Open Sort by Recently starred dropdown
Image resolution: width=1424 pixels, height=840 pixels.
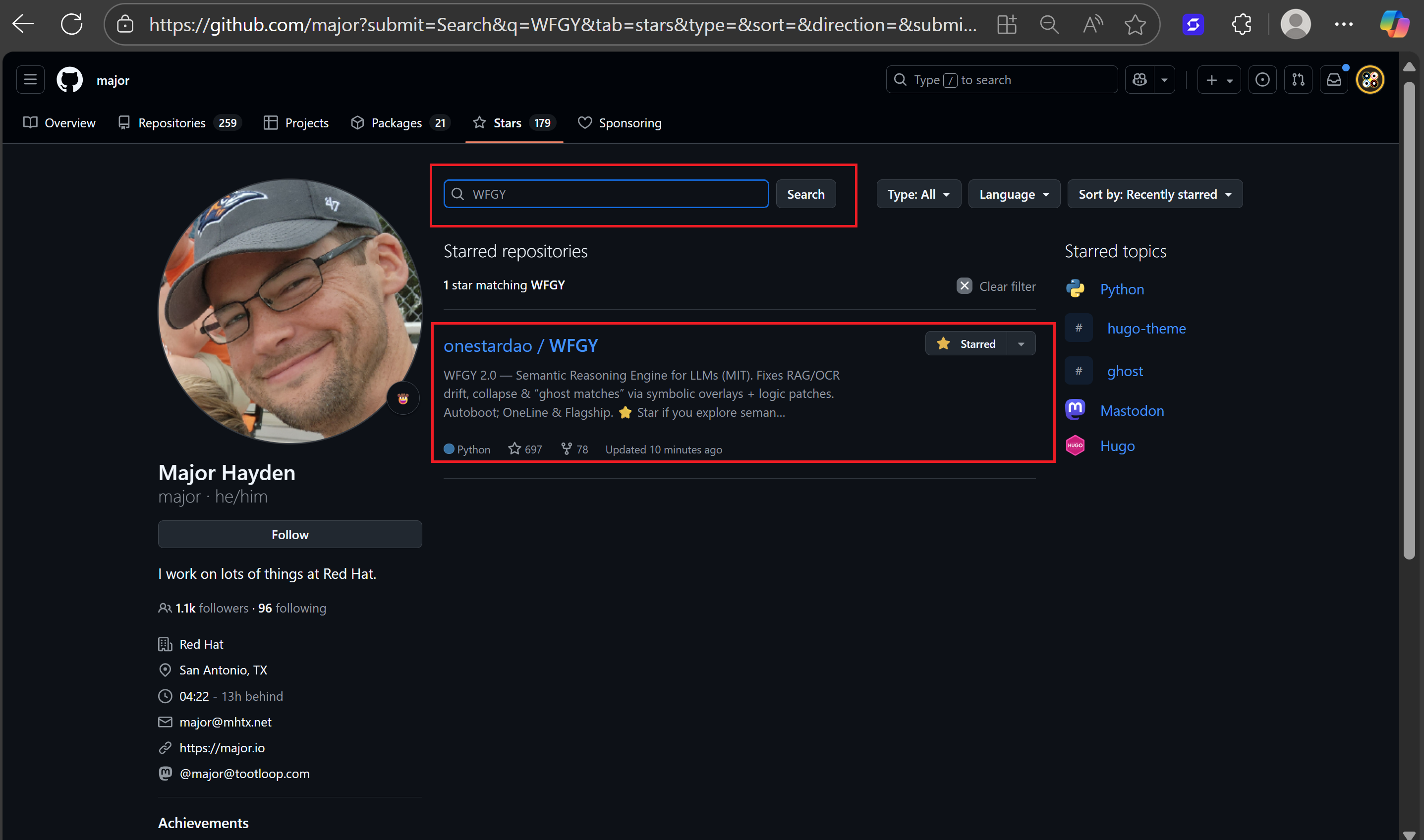pyautogui.click(x=1154, y=194)
